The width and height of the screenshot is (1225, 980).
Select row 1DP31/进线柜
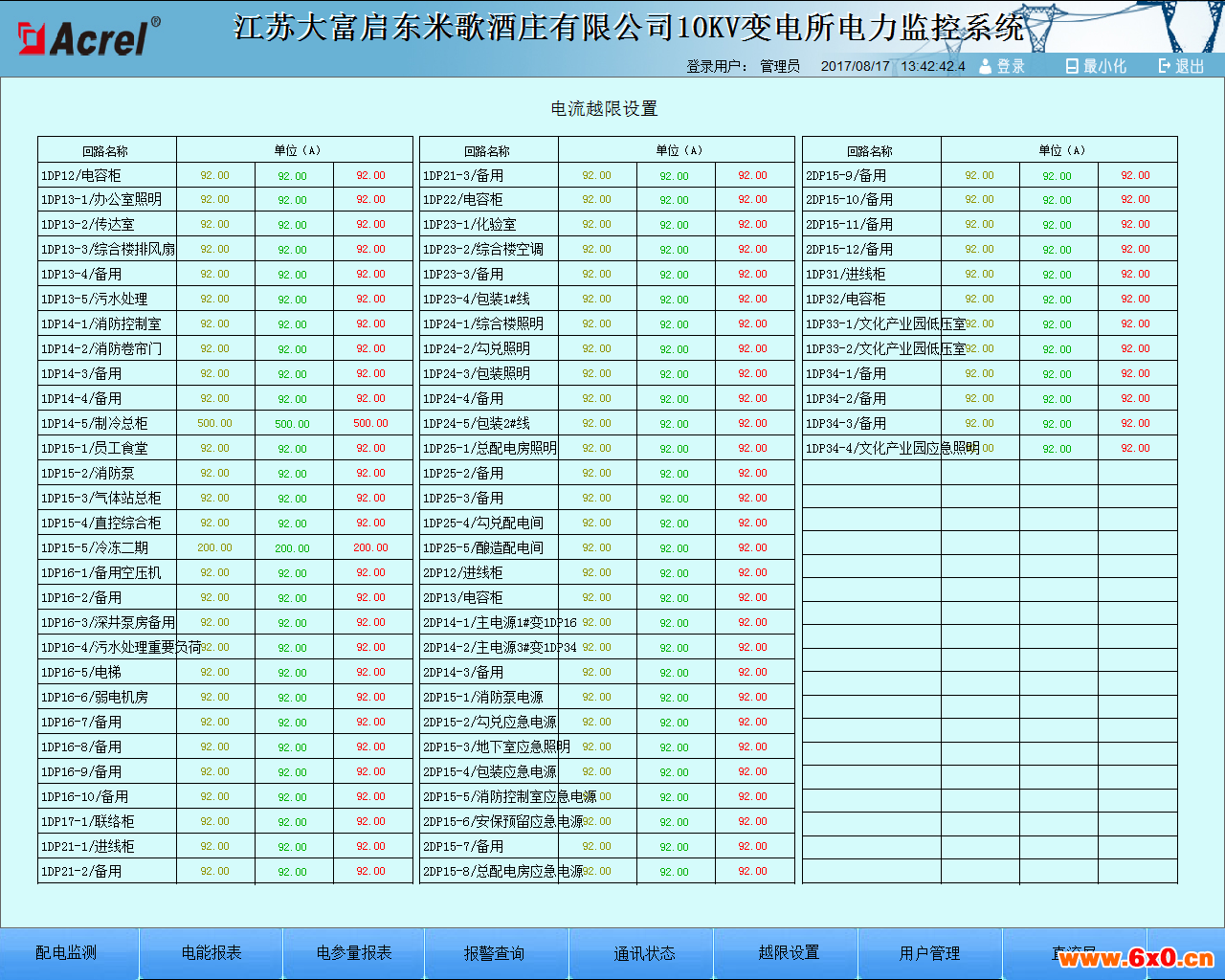pyautogui.click(x=990, y=275)
